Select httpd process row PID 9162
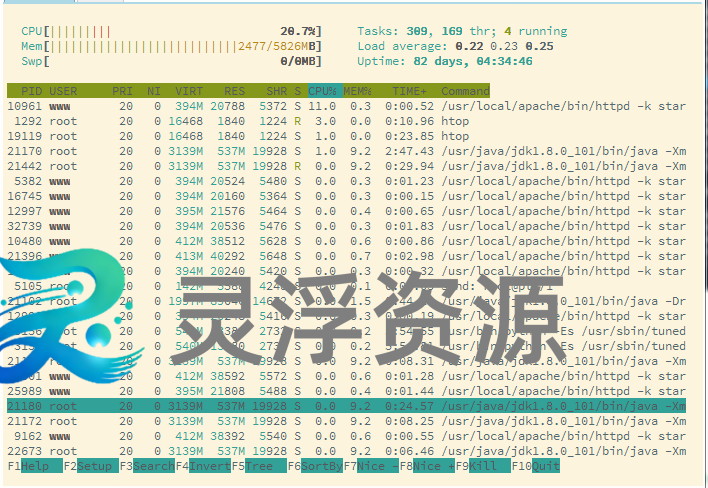Viewport: 708px width, 488px height. (346, 436)
